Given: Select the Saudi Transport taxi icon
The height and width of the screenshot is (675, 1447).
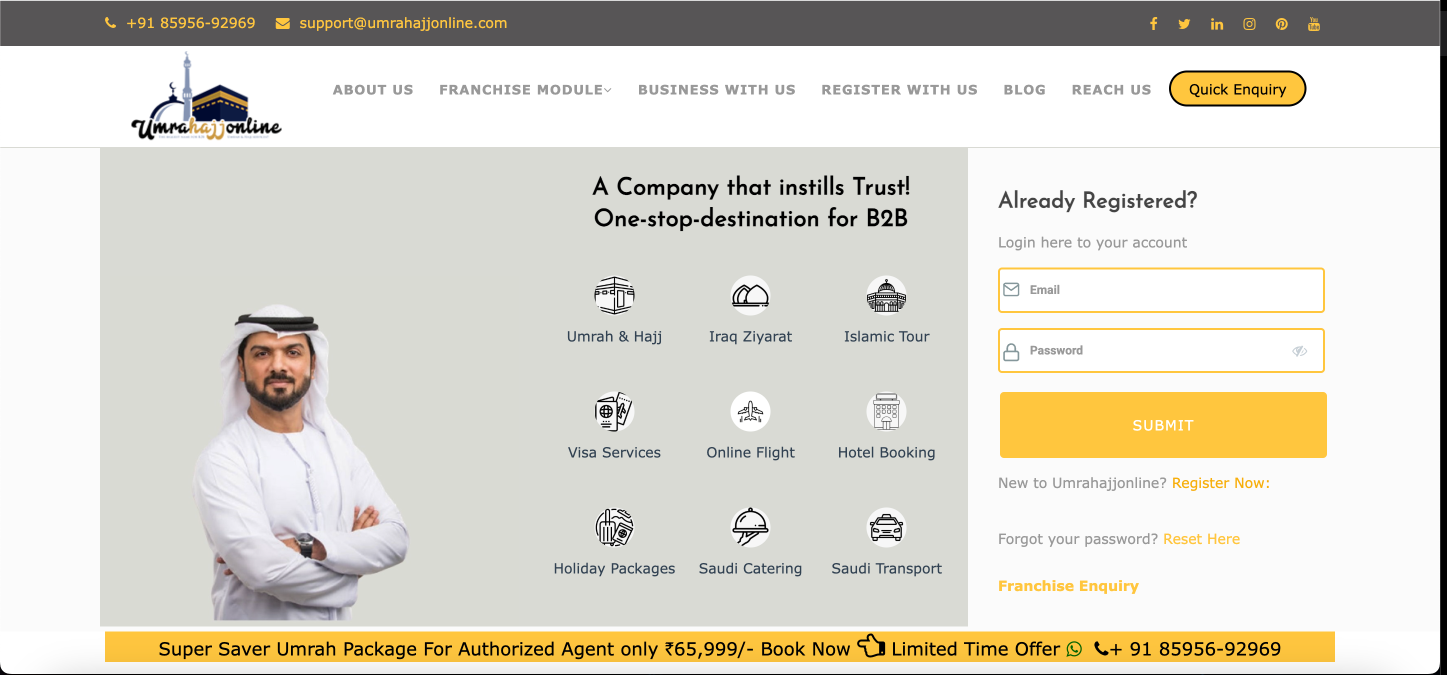Looking at the screenshot, I should point(886,527).
